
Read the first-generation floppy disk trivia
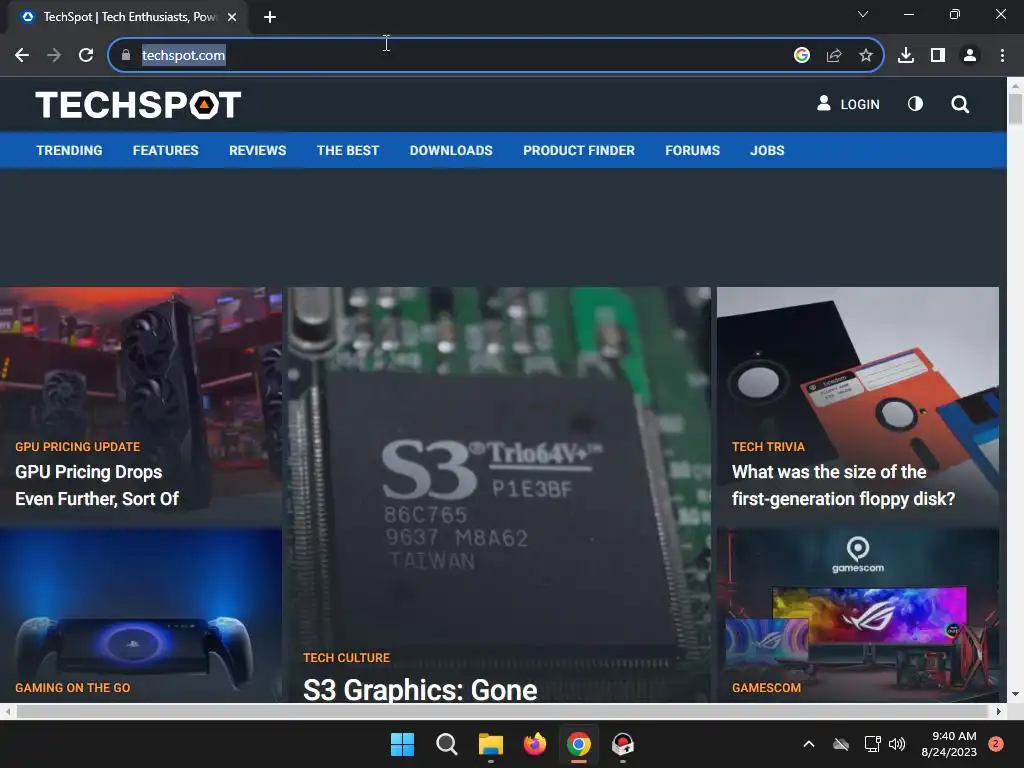(x=843, y=485)
